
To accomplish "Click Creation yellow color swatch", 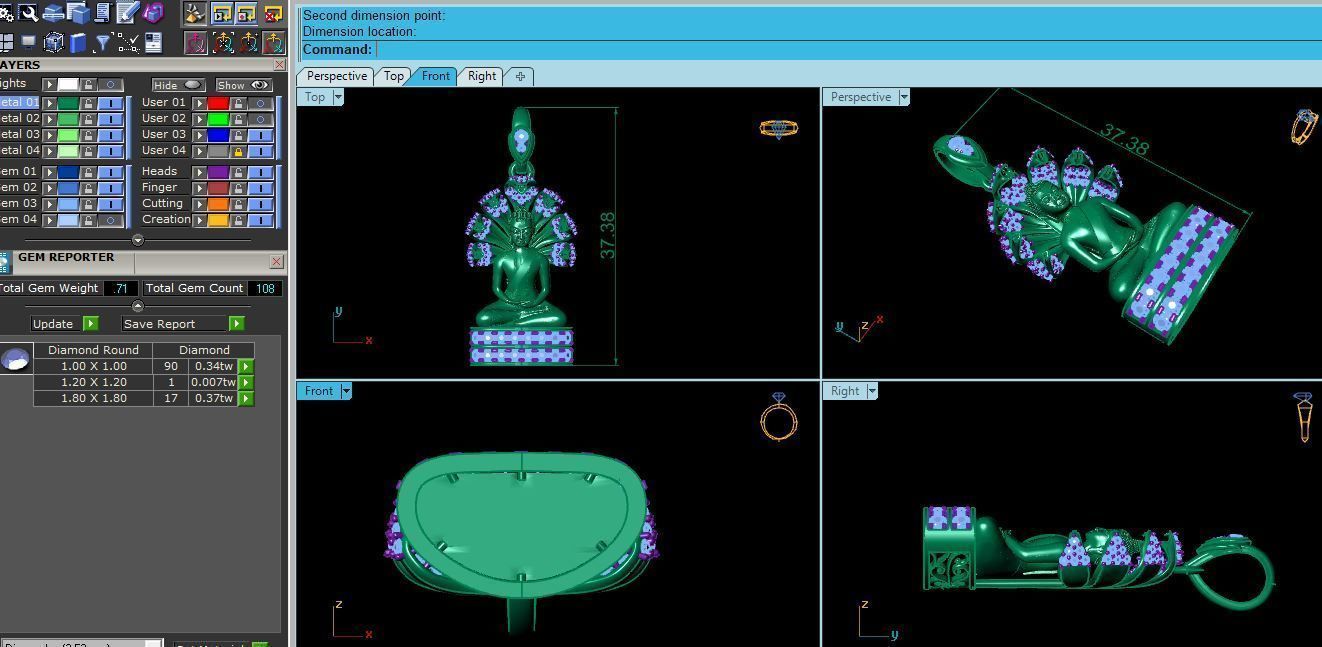I will click(x=218, y=220).
